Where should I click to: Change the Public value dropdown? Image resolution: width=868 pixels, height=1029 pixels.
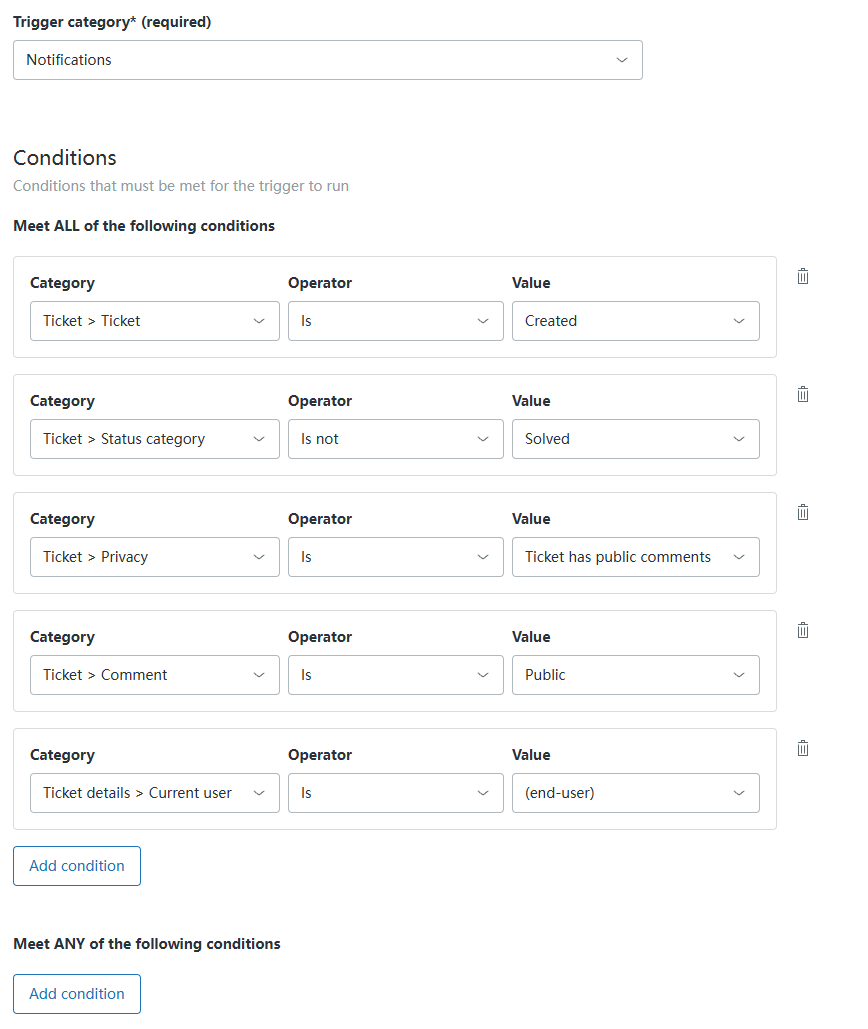click(635, 675)
